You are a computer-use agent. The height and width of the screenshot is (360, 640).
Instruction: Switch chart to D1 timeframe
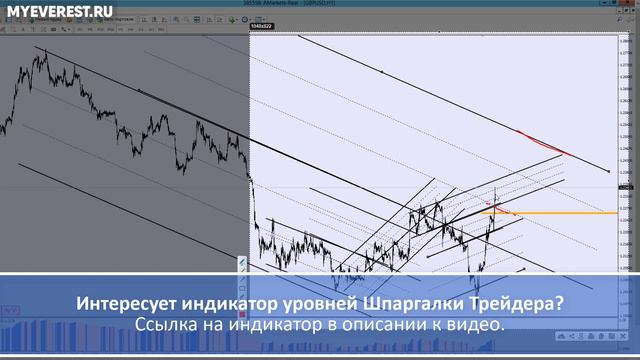coord(141,29)
